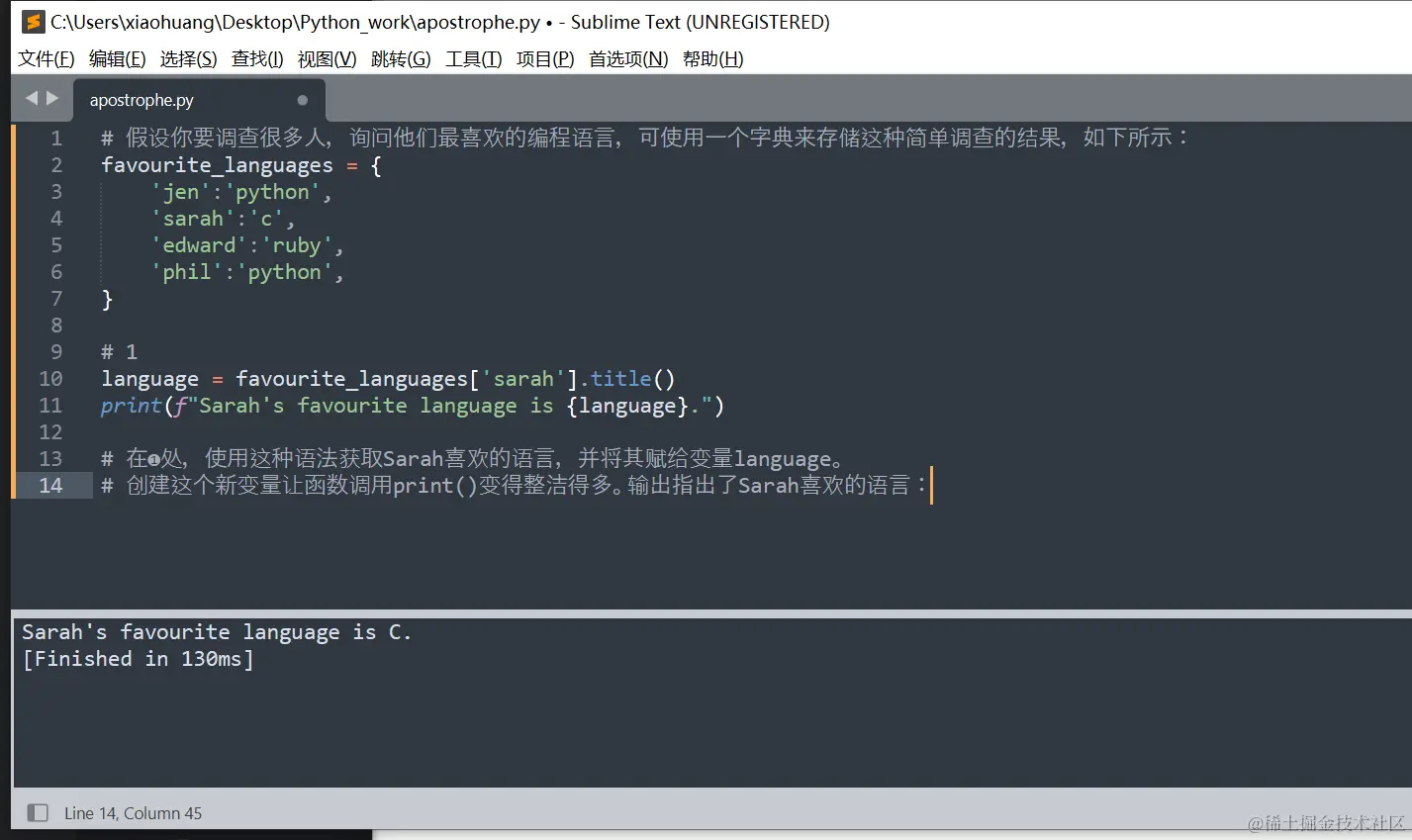Click line number 8 in gutter
Screen dimensions: 1412x840
56,325
